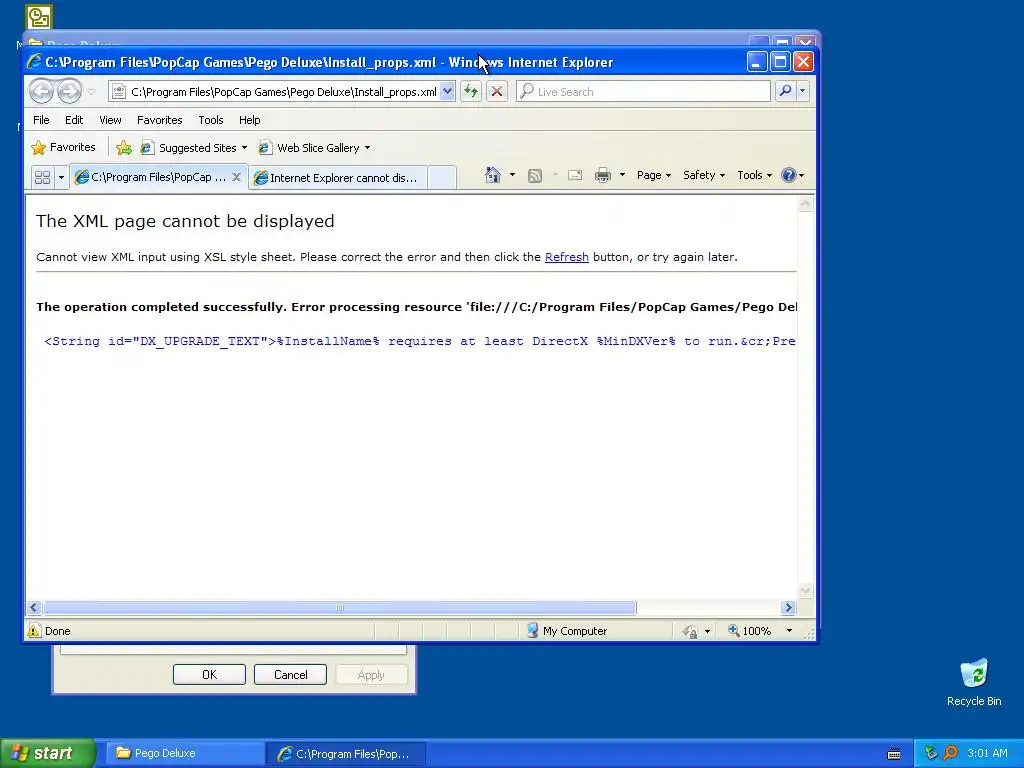This screenshot has width=1024, height=768.
Task: Open Web Slice Gallery favorites item
Action: (x=315, y=148)
